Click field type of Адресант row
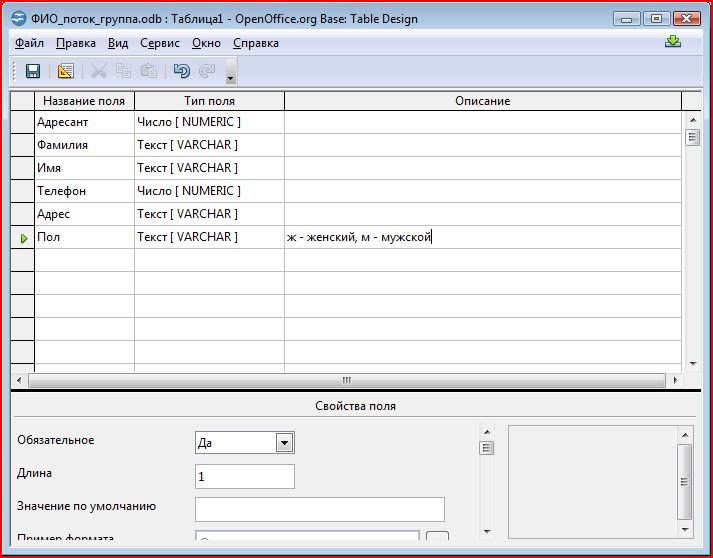 click(209, 122)
